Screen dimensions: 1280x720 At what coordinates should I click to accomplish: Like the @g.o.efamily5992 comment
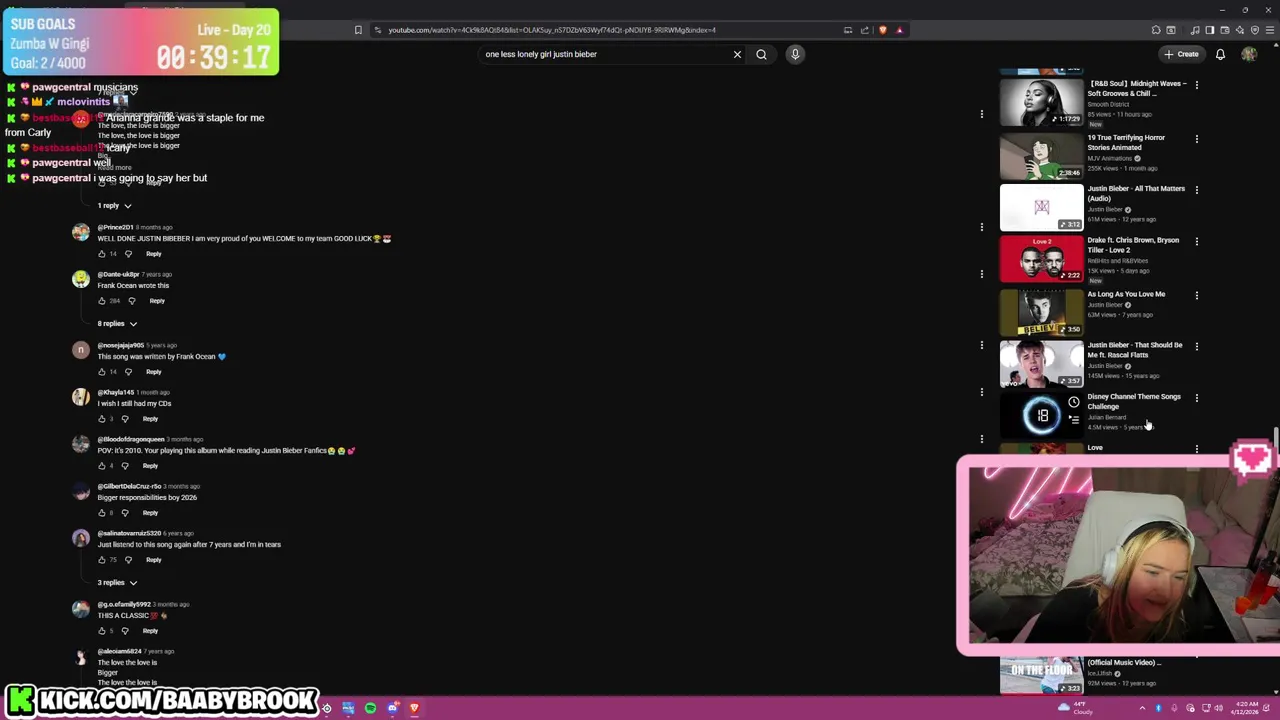(102, 631)
